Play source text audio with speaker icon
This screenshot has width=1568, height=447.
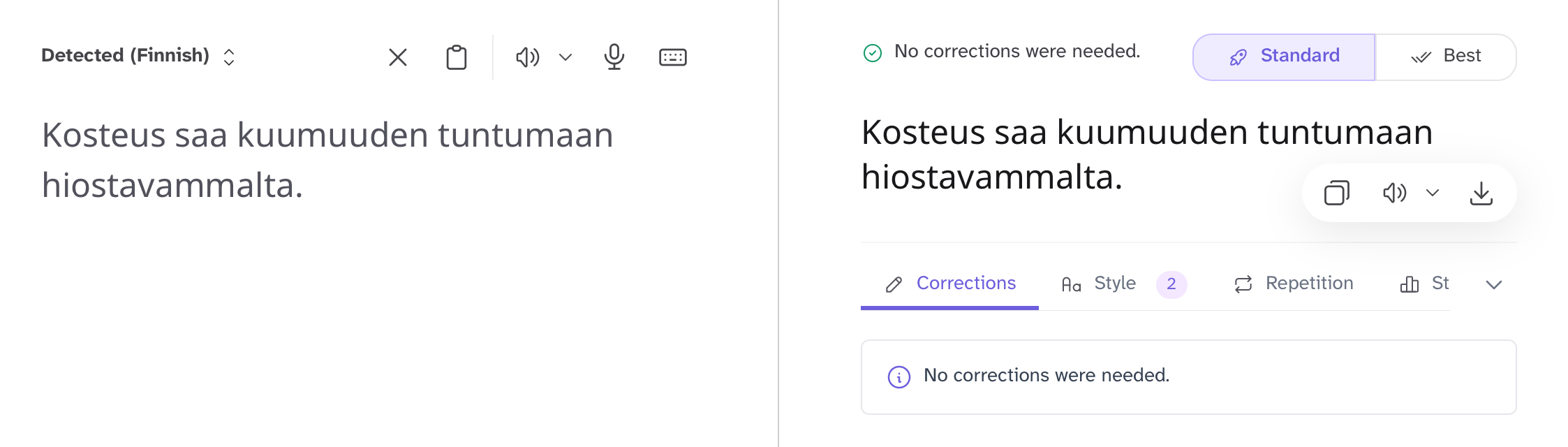[527, 57]
